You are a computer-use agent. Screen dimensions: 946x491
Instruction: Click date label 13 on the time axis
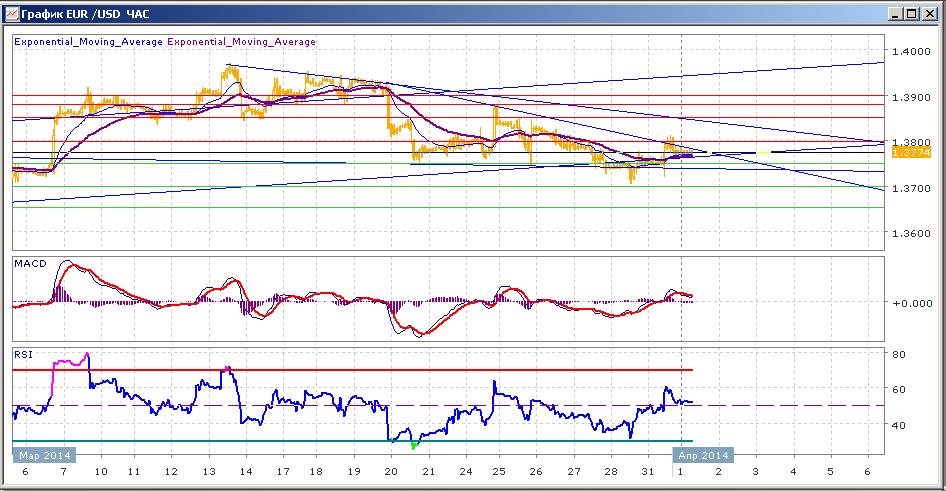209,472
